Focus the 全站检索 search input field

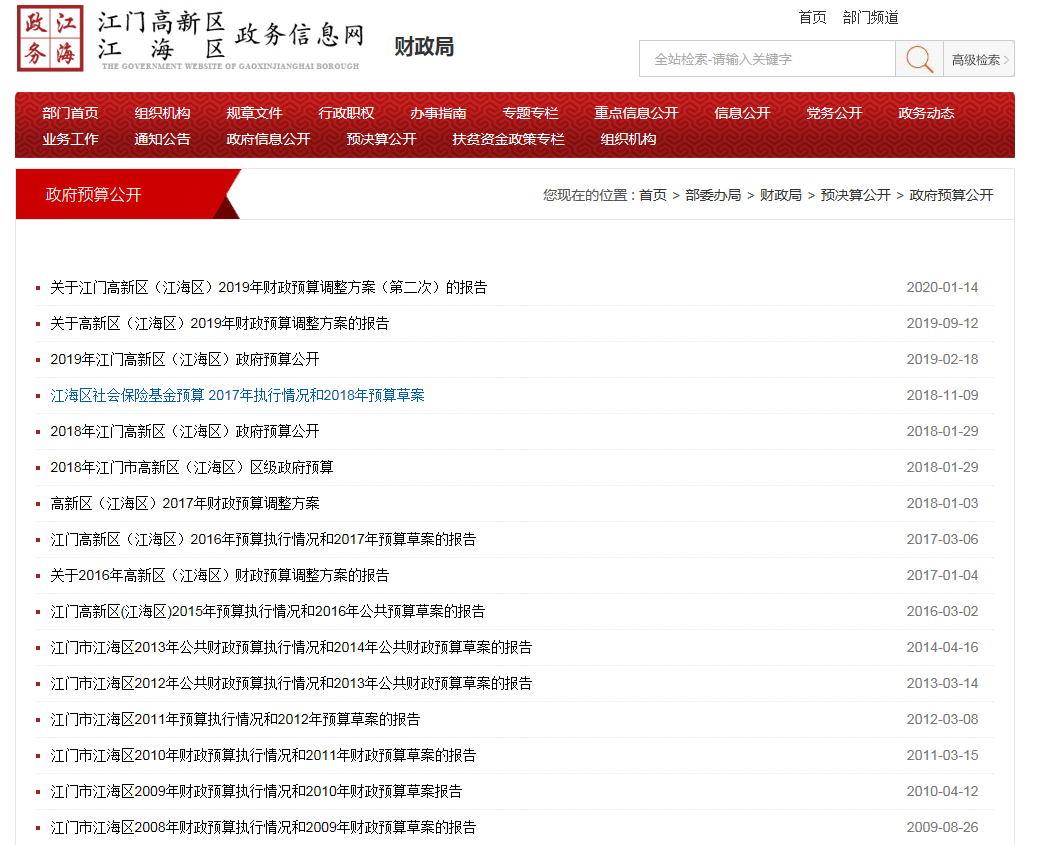(767, 59)
